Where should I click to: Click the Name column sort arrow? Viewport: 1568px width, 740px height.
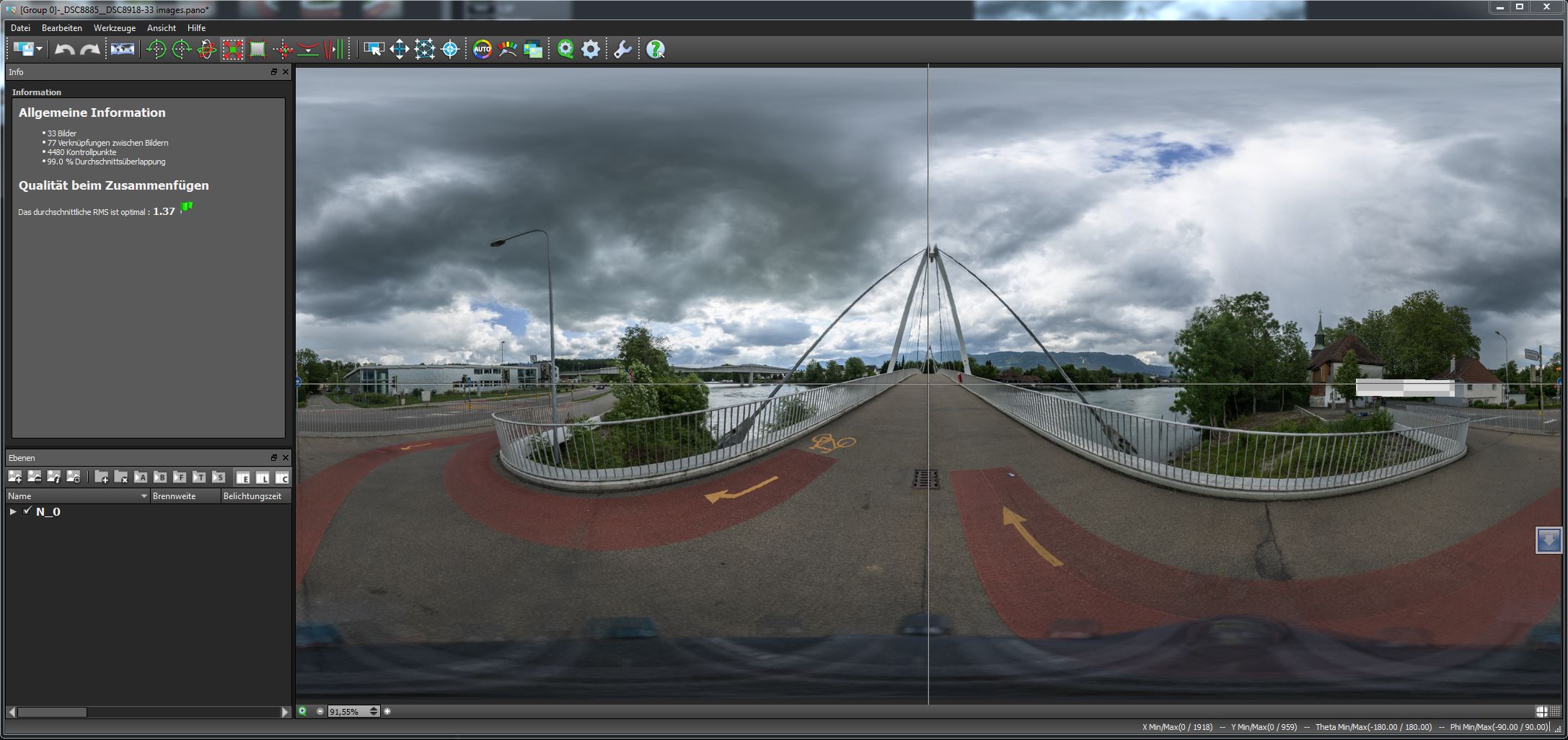[144, 496]
